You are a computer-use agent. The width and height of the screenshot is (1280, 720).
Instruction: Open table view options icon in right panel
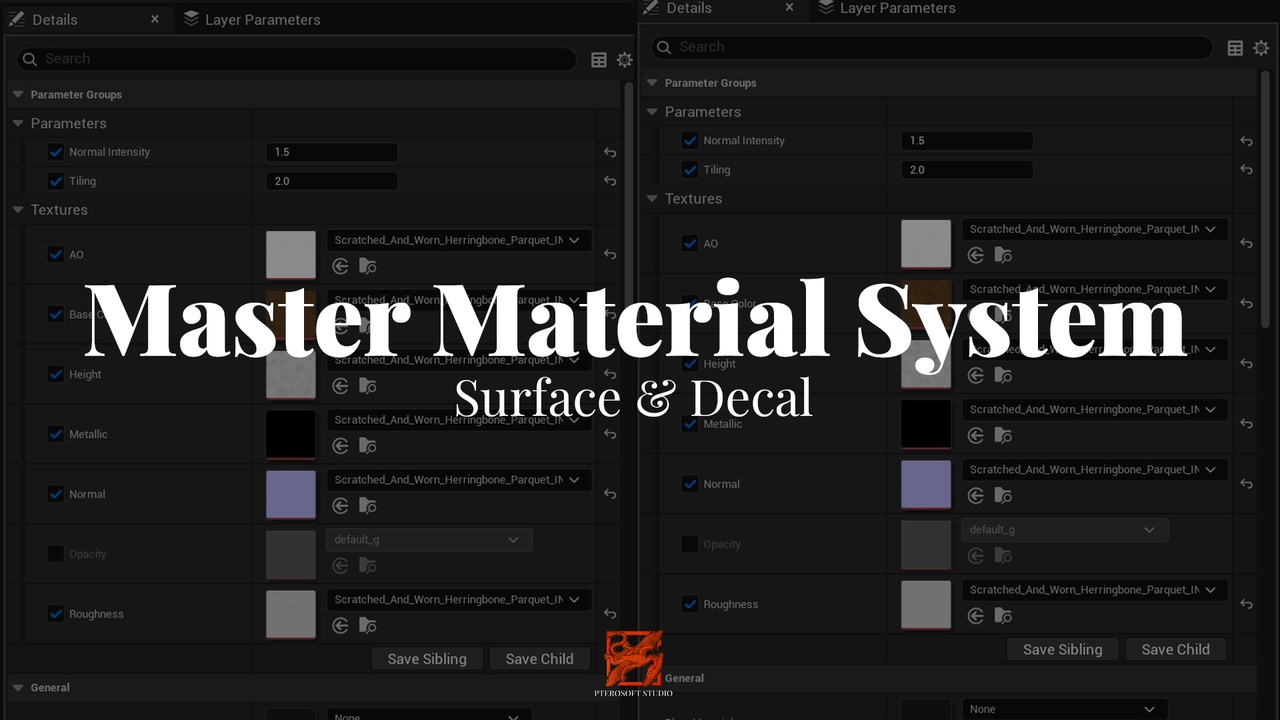[1235, 48]
